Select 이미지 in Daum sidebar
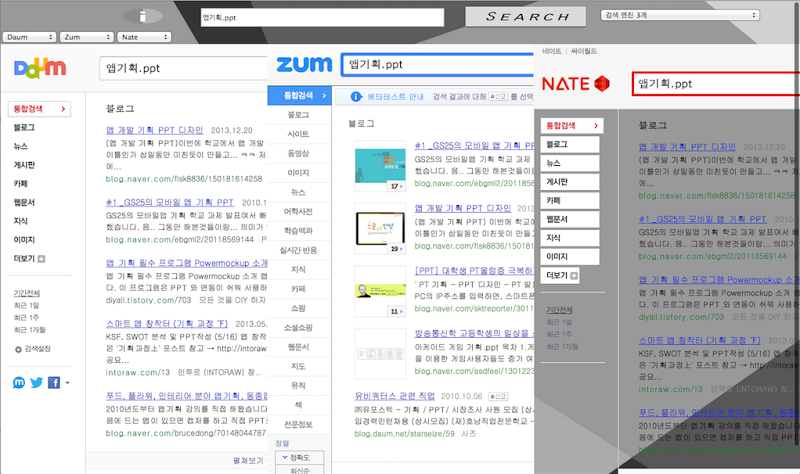This screenshot has width=800, height=474. tap(24, 239)
